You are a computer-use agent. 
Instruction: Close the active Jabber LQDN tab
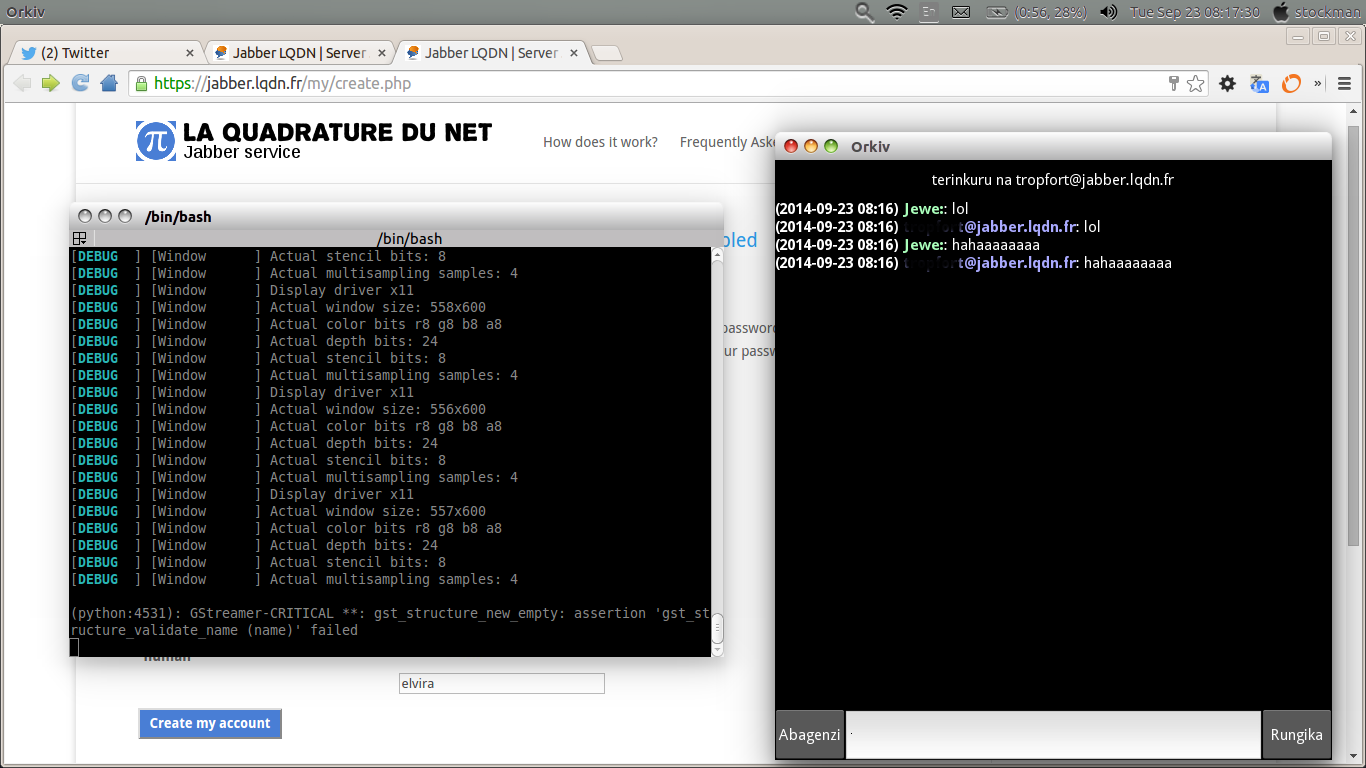click(x=574, y=53)
